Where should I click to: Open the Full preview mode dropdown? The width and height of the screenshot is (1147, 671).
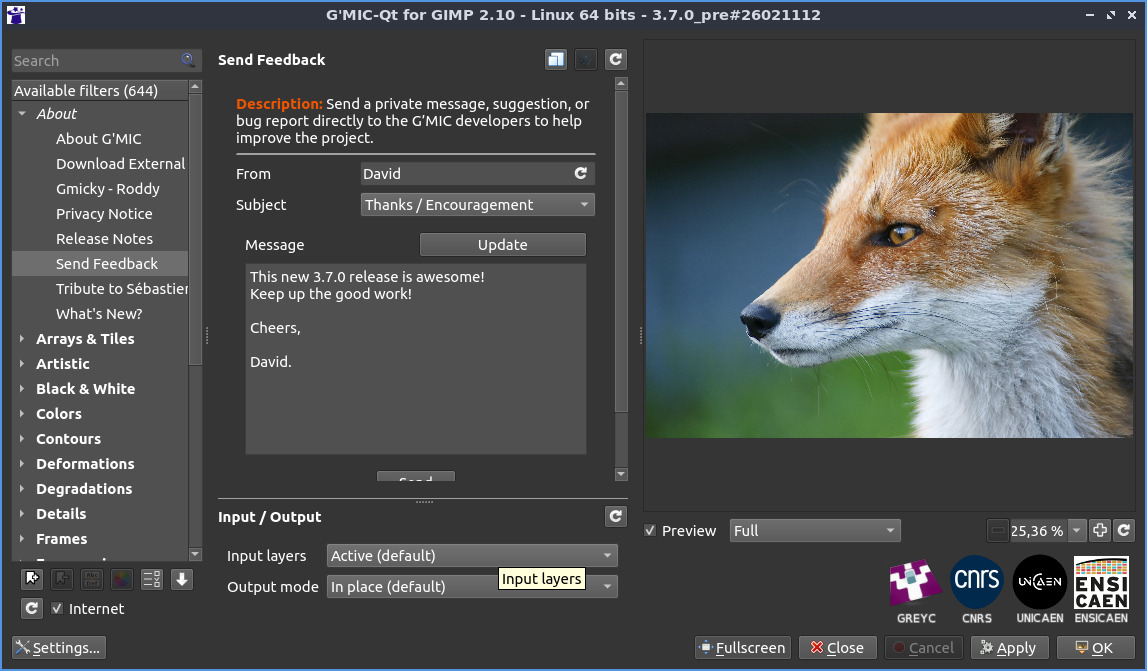pyautogui.click(x=814, y=531)
